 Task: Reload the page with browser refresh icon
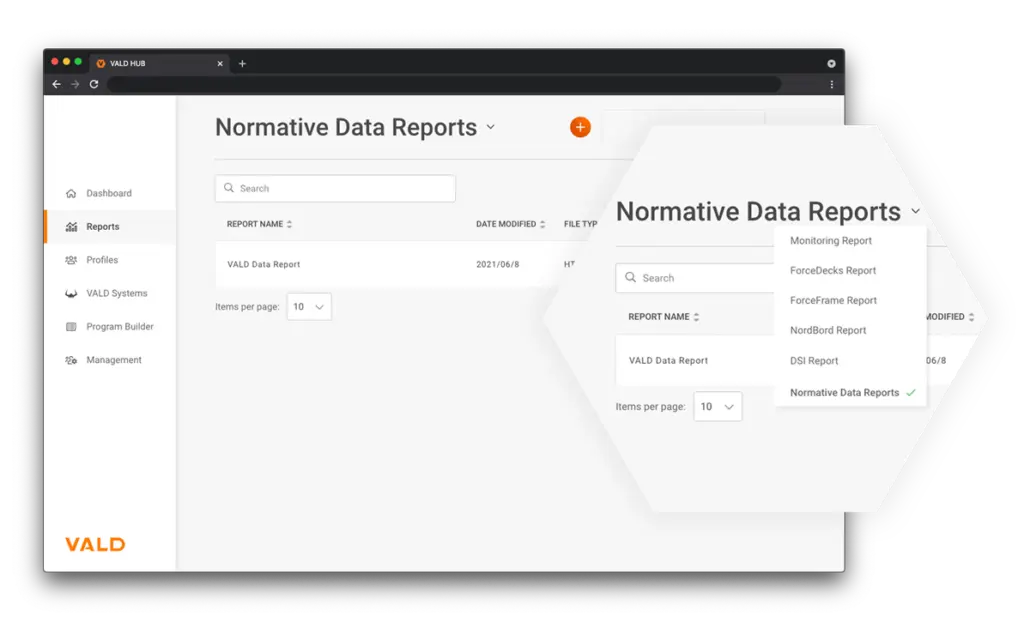(94, 85)
